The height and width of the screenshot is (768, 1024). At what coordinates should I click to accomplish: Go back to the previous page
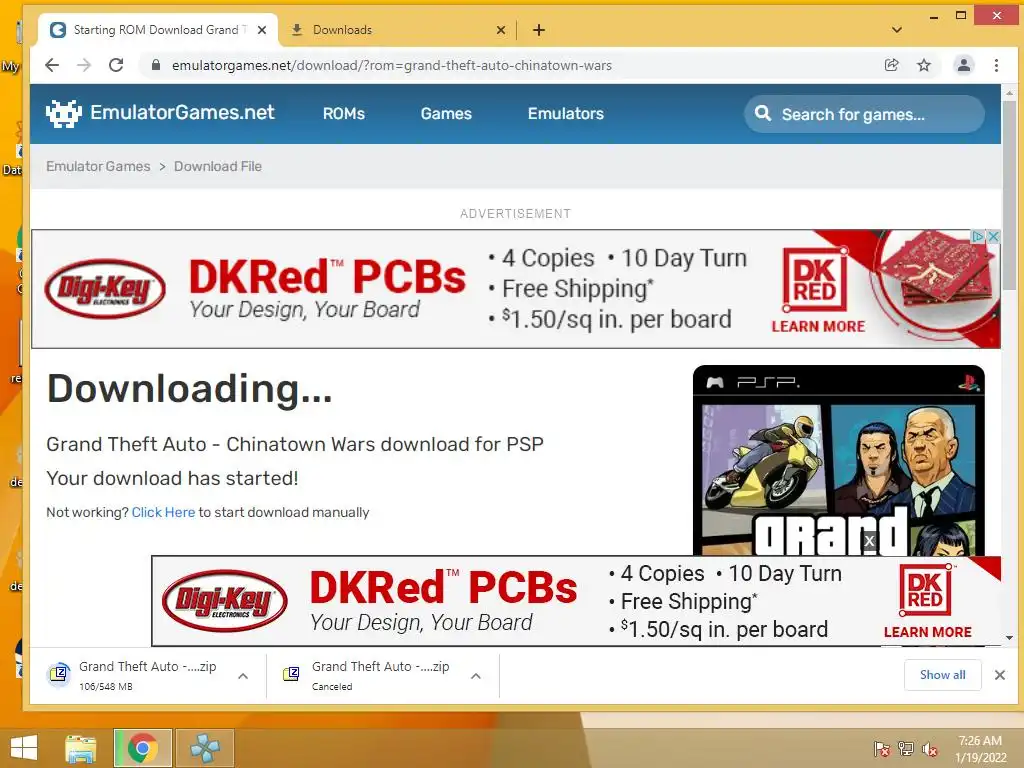[x=52, y=65]
